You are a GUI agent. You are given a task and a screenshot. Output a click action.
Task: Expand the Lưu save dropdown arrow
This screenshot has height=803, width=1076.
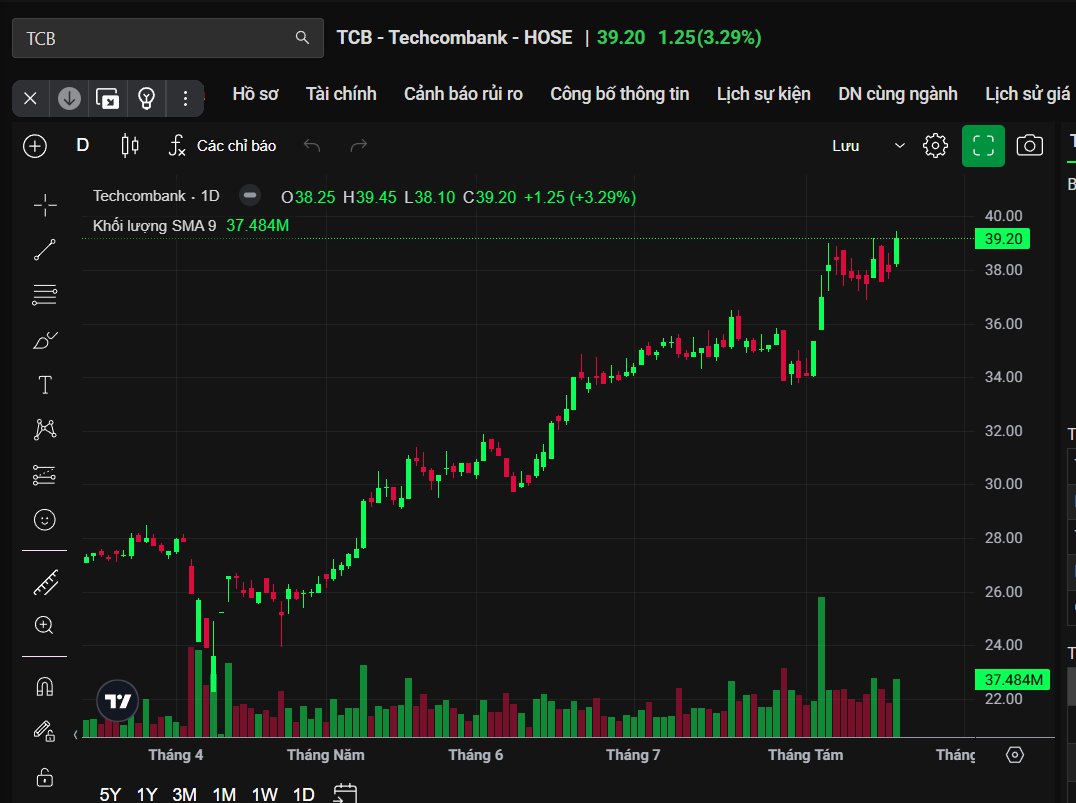click(900, 146)
